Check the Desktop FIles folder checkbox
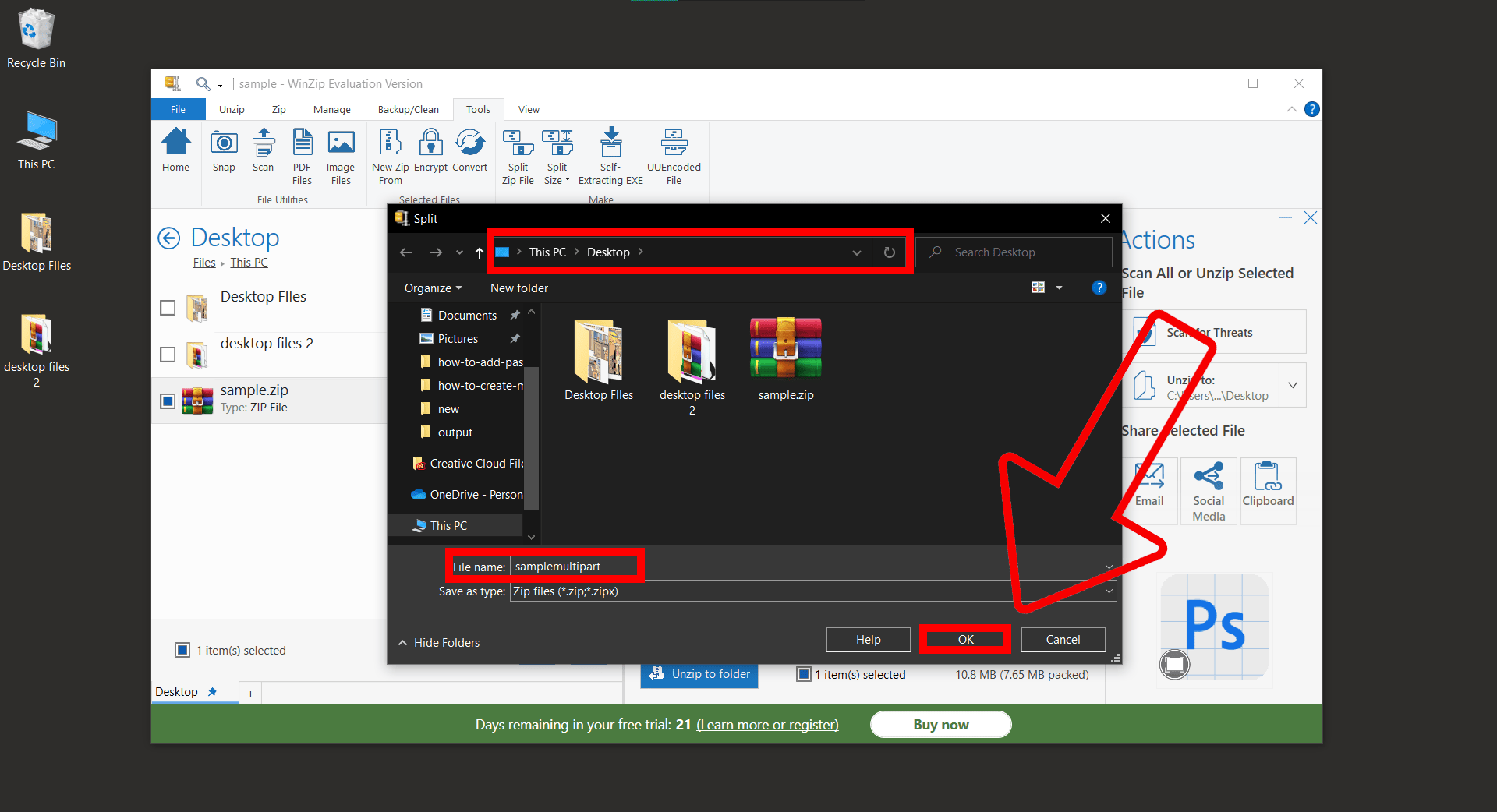 click(167, 308)
